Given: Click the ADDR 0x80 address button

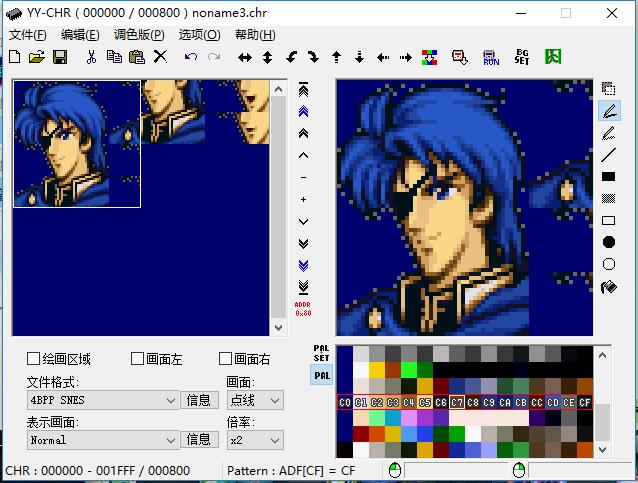Looking at the screenshot, I should pyautogui.click(x=303, y=309).
